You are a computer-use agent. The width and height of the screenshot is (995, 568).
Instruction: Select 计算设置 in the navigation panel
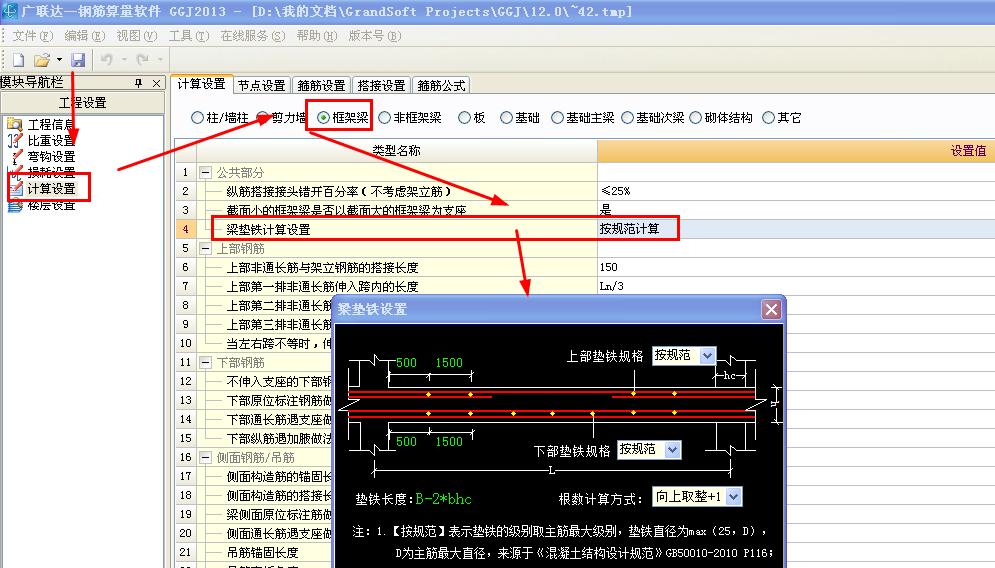pyautogui.click(x=51, y=188)
